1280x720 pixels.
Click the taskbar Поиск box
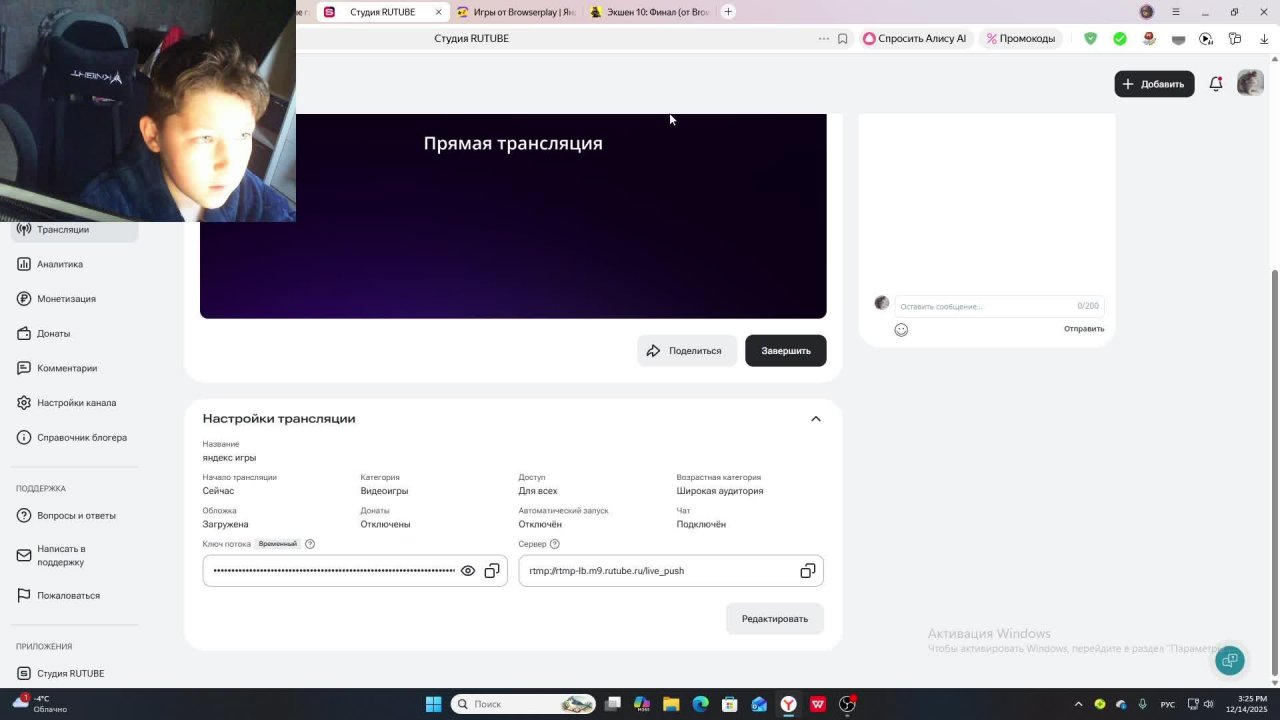[523, 704]
